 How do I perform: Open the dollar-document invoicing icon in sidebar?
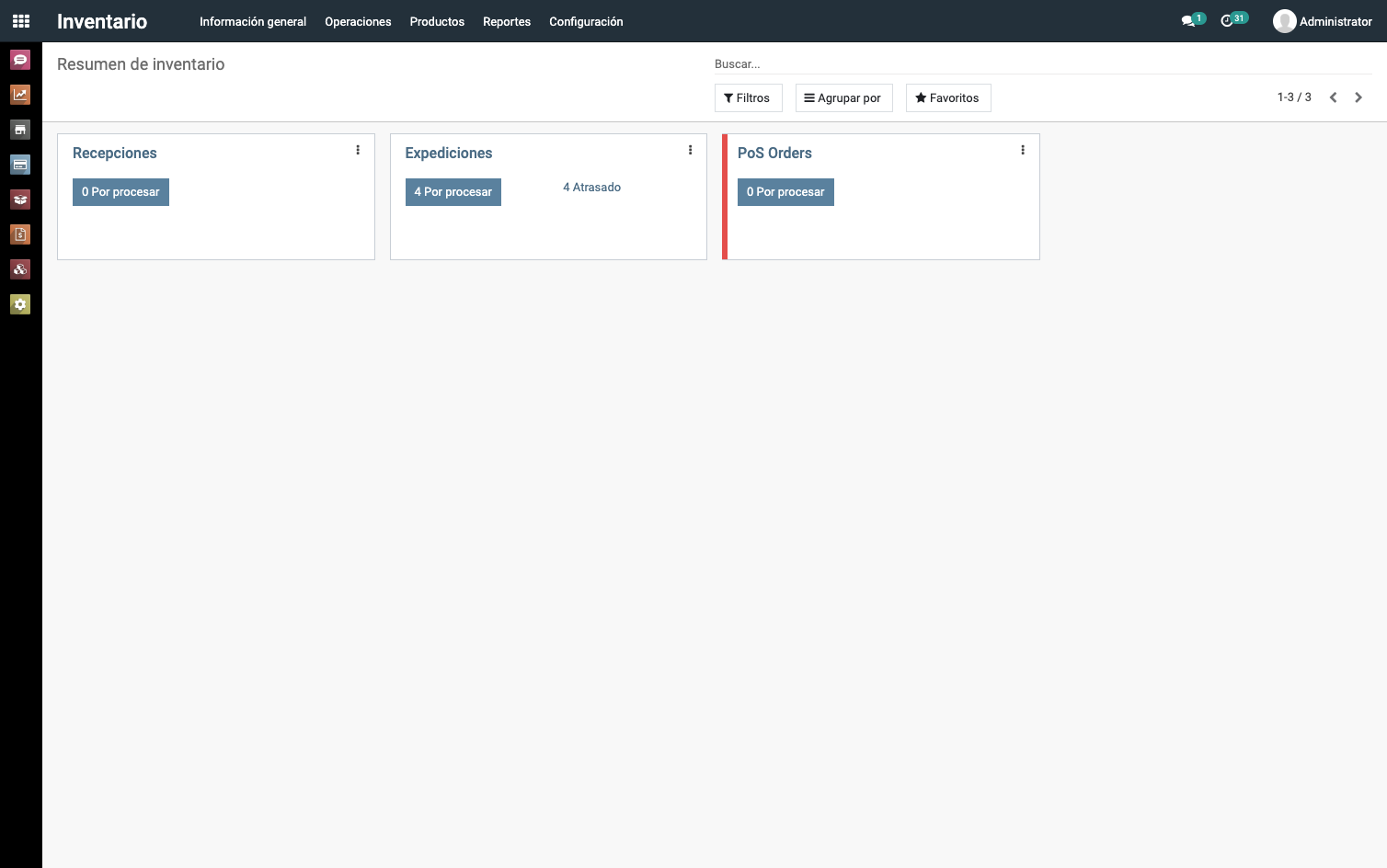click(x=20, y=234)
